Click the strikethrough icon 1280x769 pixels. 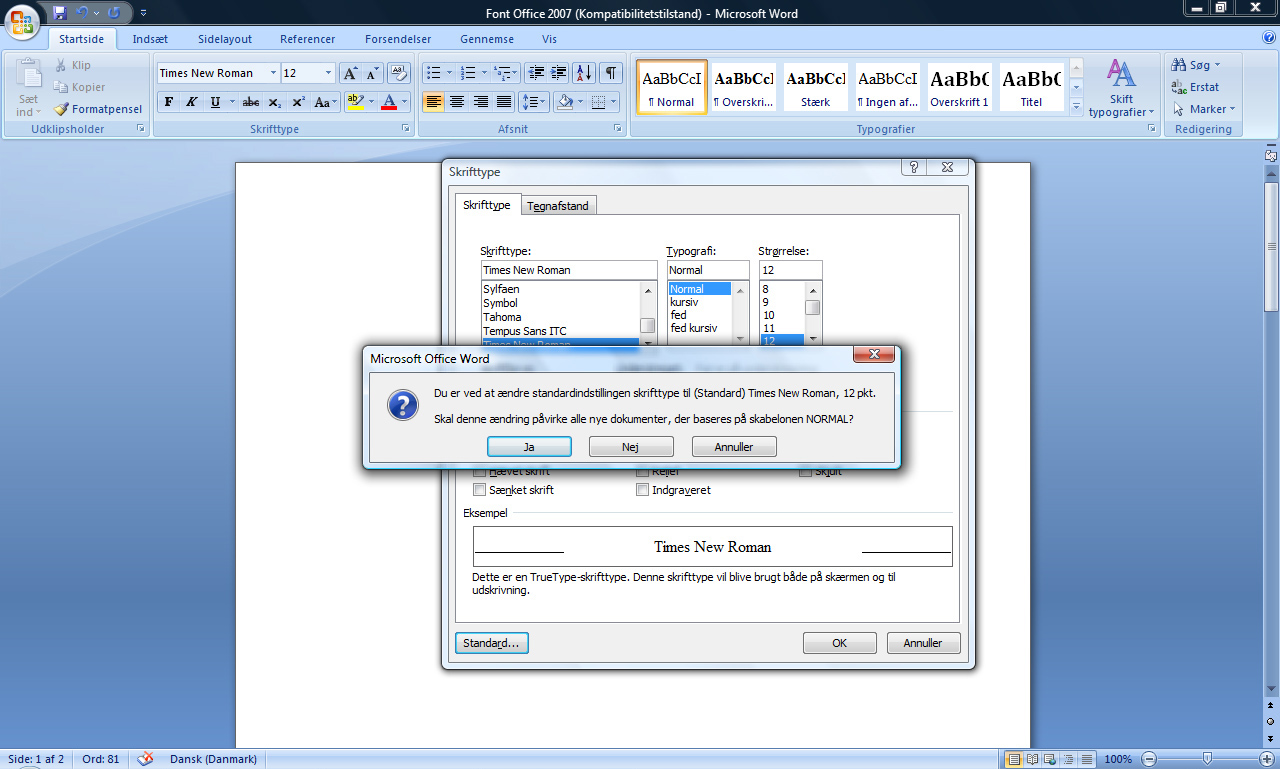pyautogui.click(x=250, y=102)
